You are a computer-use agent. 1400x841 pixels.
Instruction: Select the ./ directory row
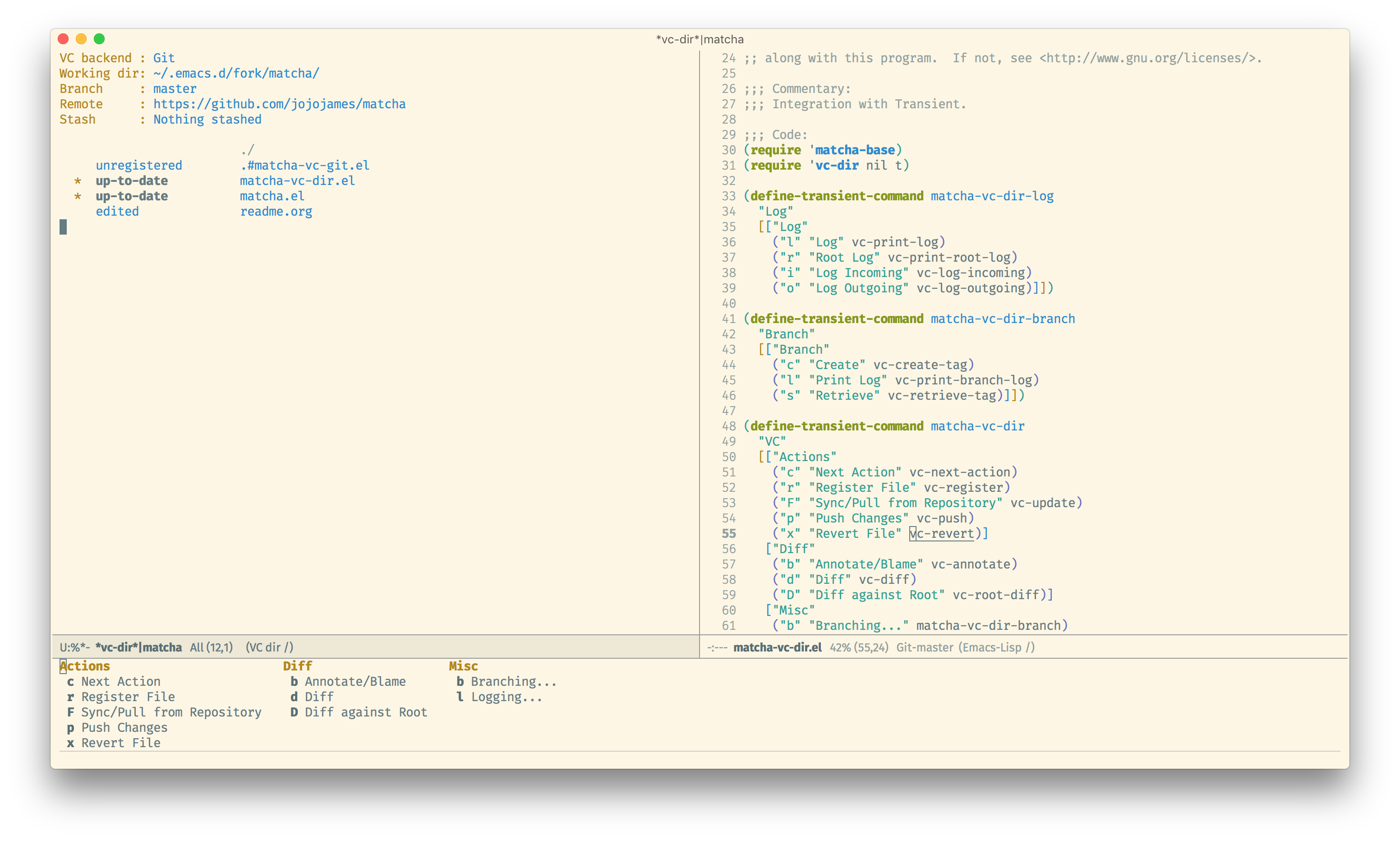[247, 150]
